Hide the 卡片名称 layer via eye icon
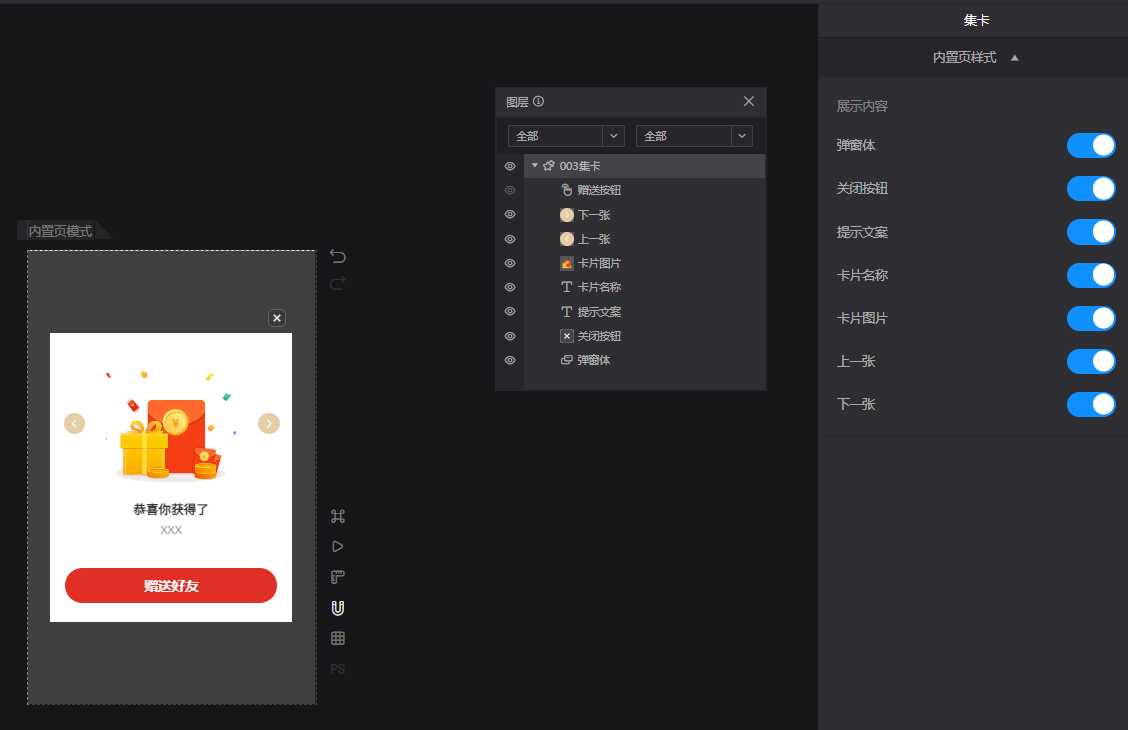This screenshot has height=730, width=1128. tap(510, 287)
